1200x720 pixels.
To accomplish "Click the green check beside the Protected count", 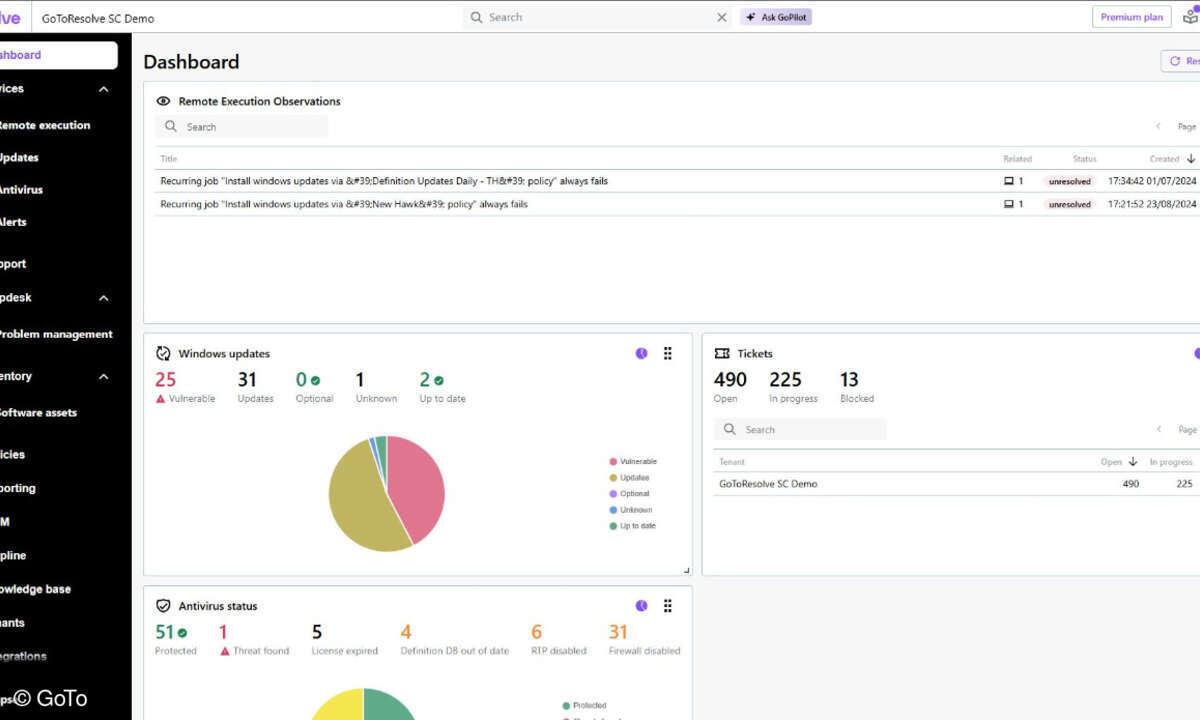I will (x=182, y=633).
